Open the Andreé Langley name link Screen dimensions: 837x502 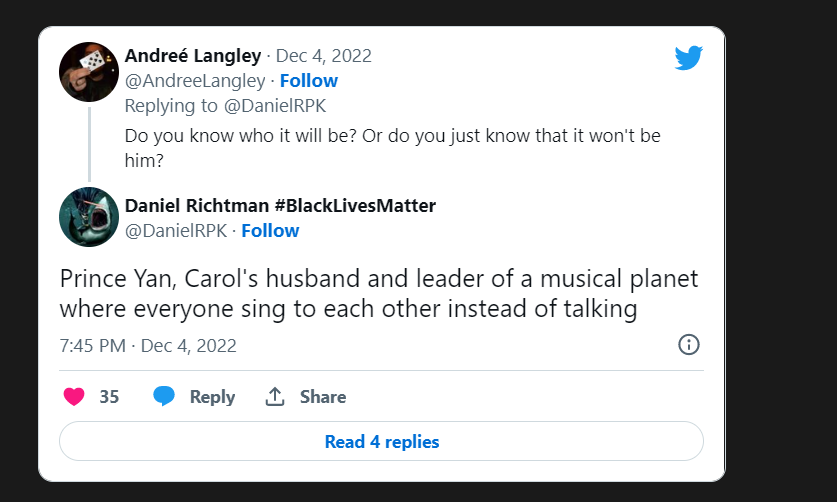193,56
